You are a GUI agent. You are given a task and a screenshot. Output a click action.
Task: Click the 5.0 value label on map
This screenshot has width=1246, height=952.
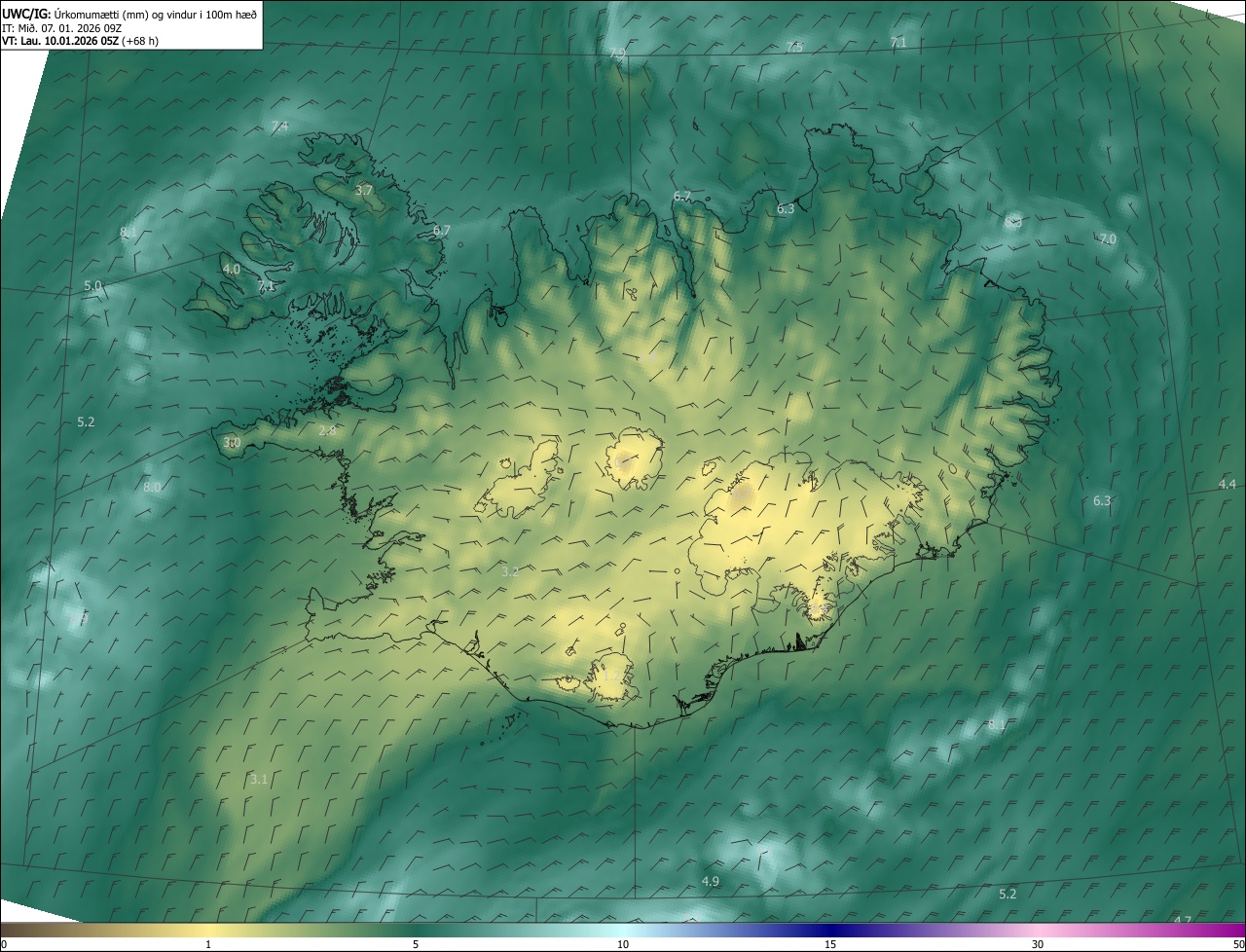92,285
